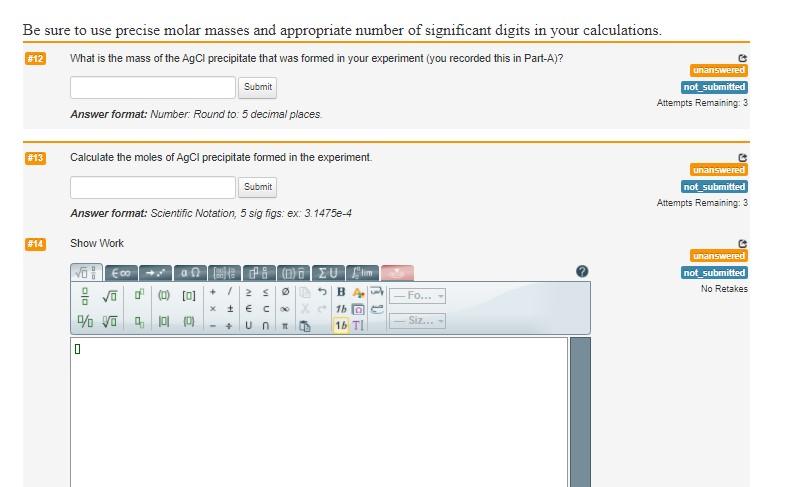Click the #13 question number badge
Image resolution: width=789 pixels, height=487 pixels.
[x=35, y=158]
